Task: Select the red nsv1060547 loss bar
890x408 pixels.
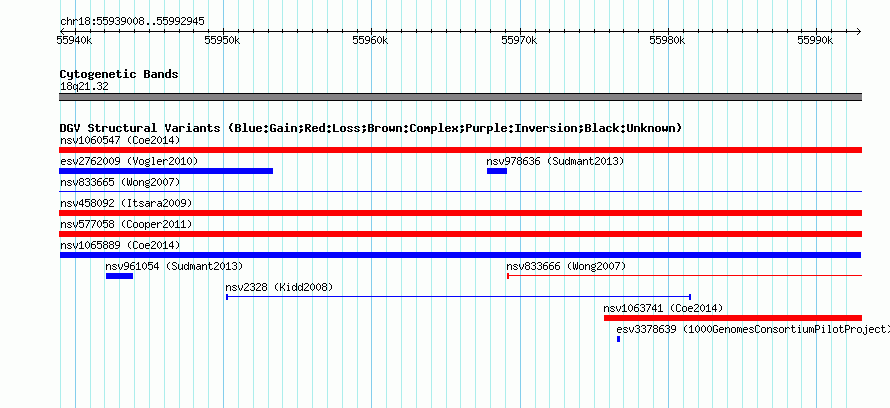Action: [x=460, y=150]
